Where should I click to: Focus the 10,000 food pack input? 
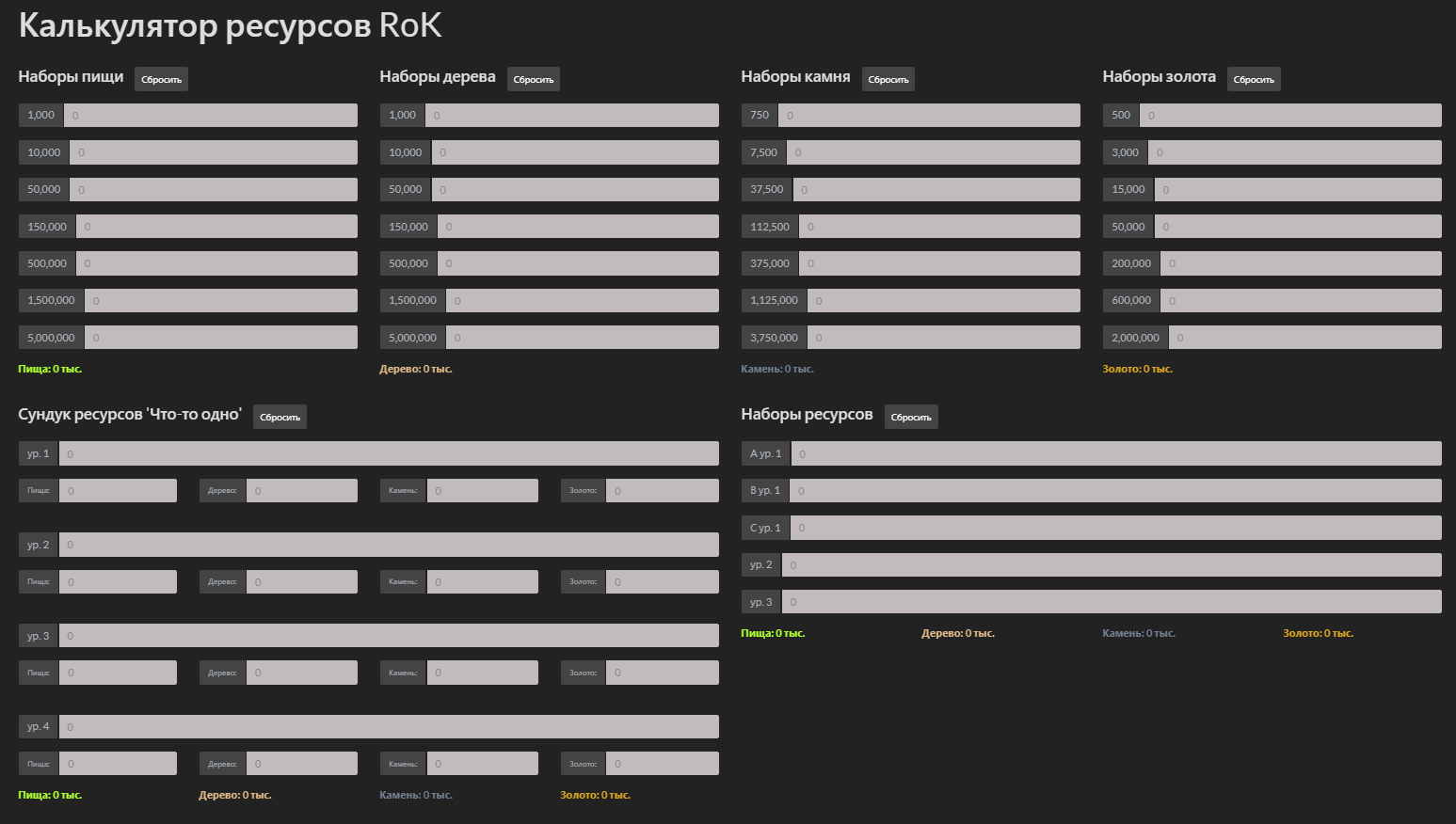pos(214,152)
